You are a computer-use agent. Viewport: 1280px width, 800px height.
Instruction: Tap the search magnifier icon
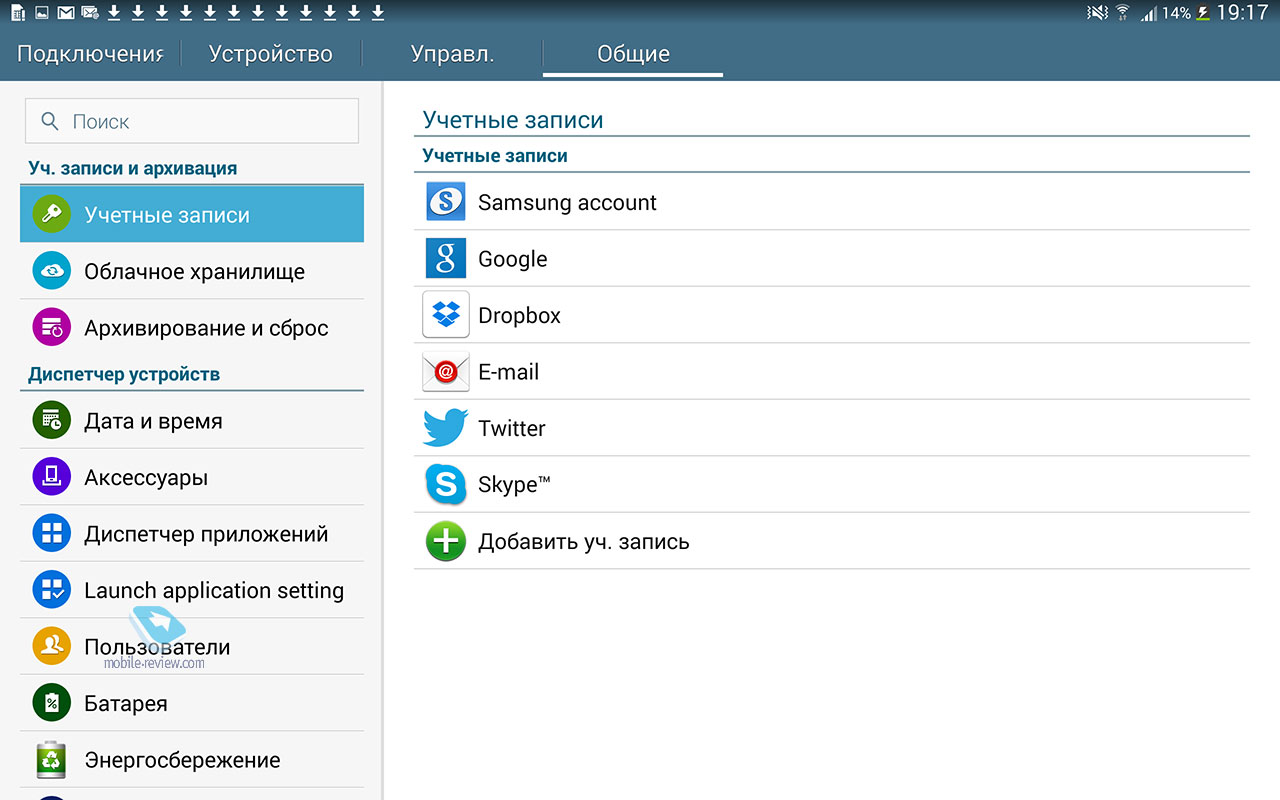point(50,122)
